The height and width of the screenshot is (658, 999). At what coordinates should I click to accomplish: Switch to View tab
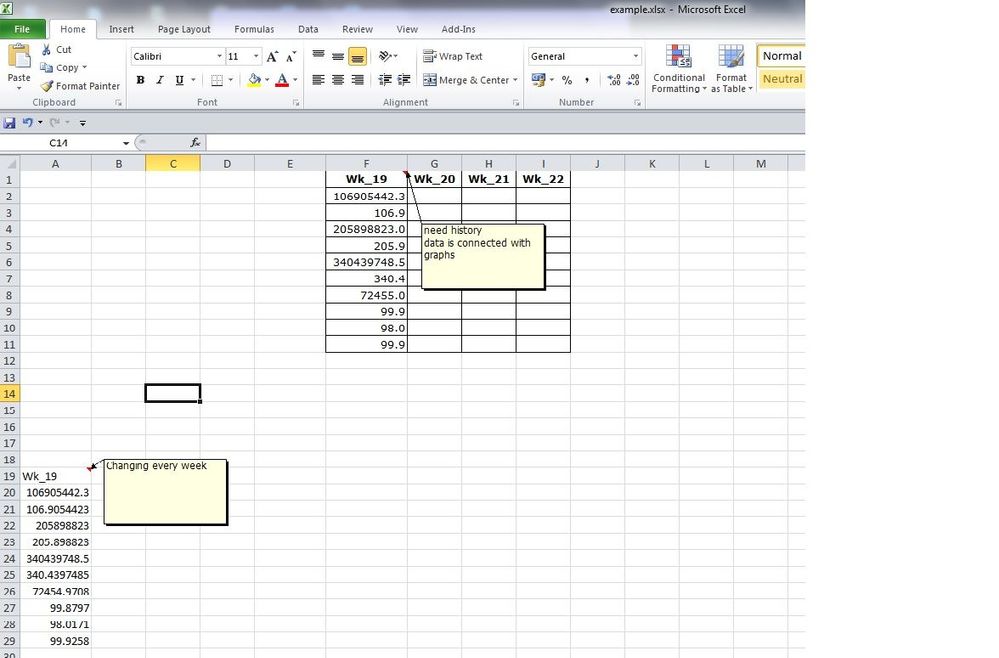coord(406,29)
